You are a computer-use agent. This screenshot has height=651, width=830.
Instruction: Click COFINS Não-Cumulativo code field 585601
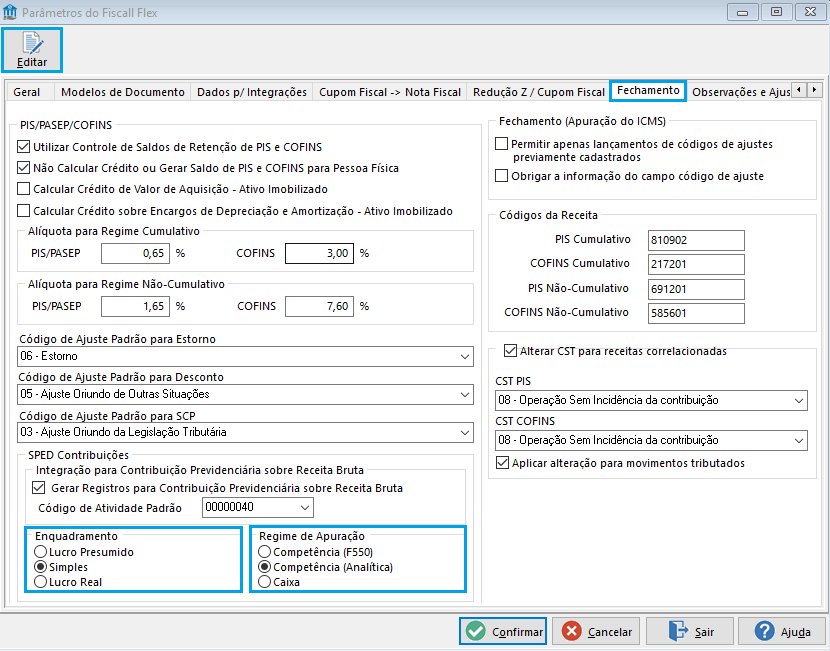tap(696, 313)
